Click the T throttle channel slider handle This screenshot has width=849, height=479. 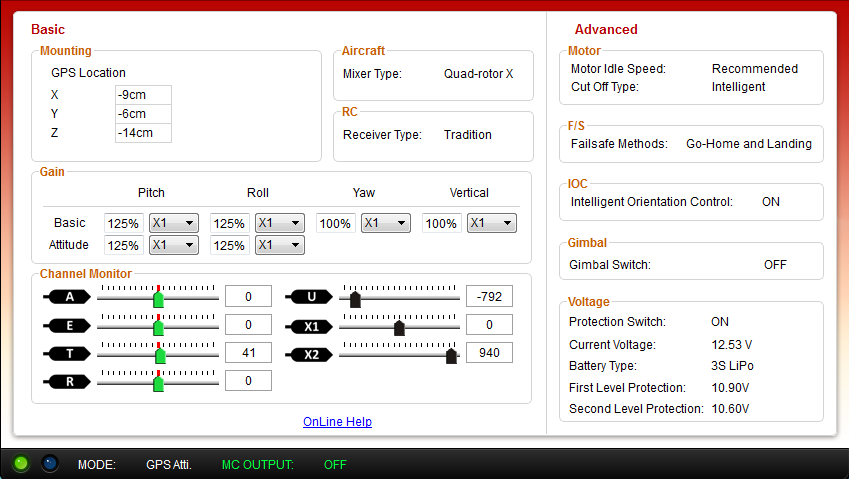pos(160,355)
